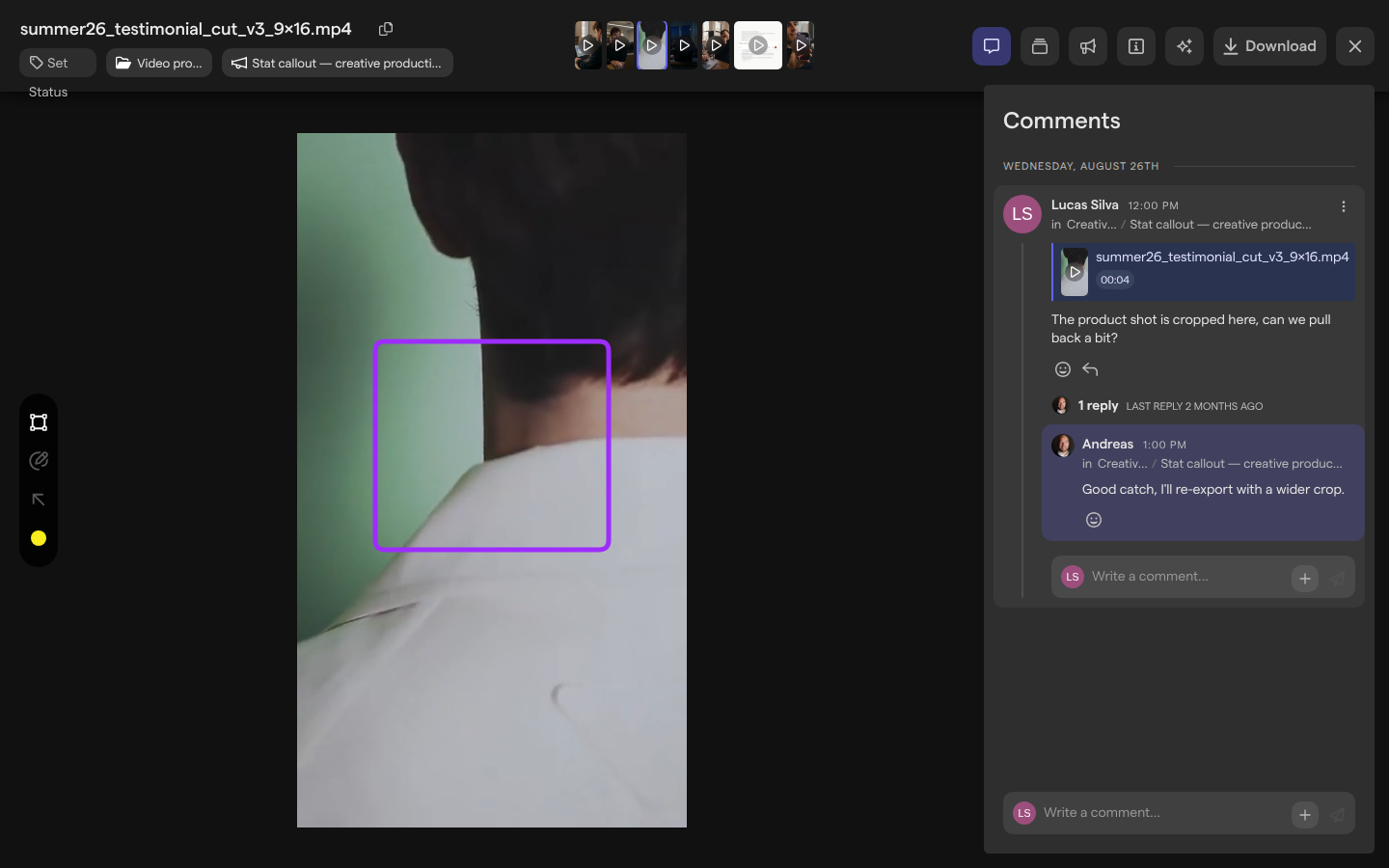Open Stat callout breadcrumb in Lucas Silva's comment
The width and height of the screenshot is (1389, 868).
click(x=1220, y=225)
